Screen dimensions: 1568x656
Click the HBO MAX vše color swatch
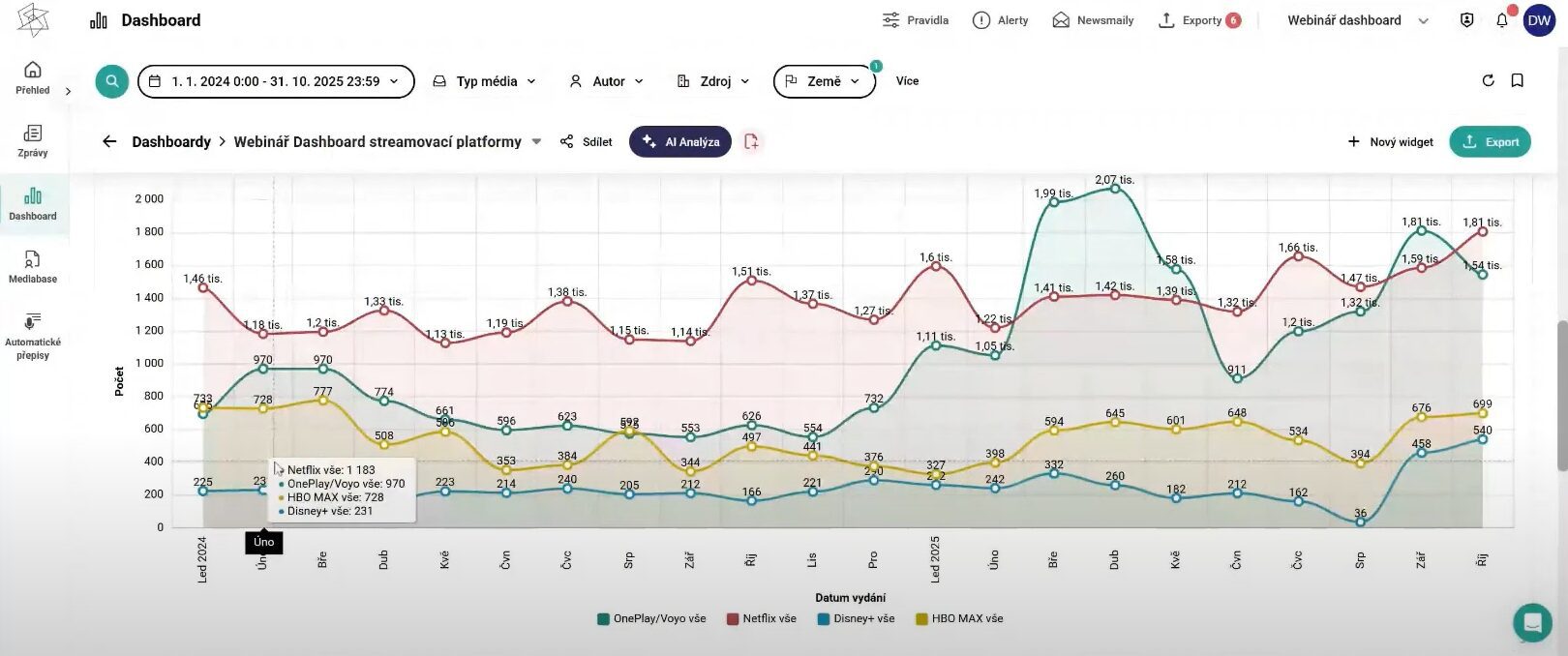(x=921, y=619)
